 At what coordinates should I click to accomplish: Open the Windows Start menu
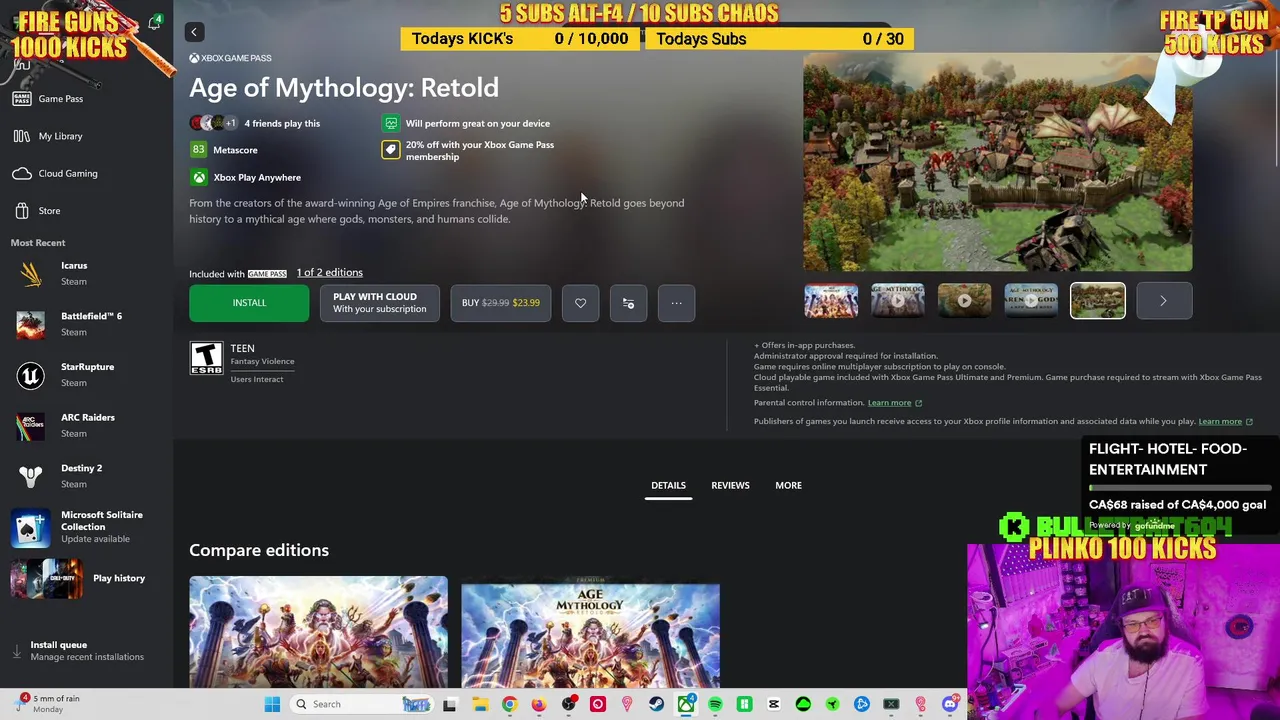pyautogui.click(x=272, y=704)
